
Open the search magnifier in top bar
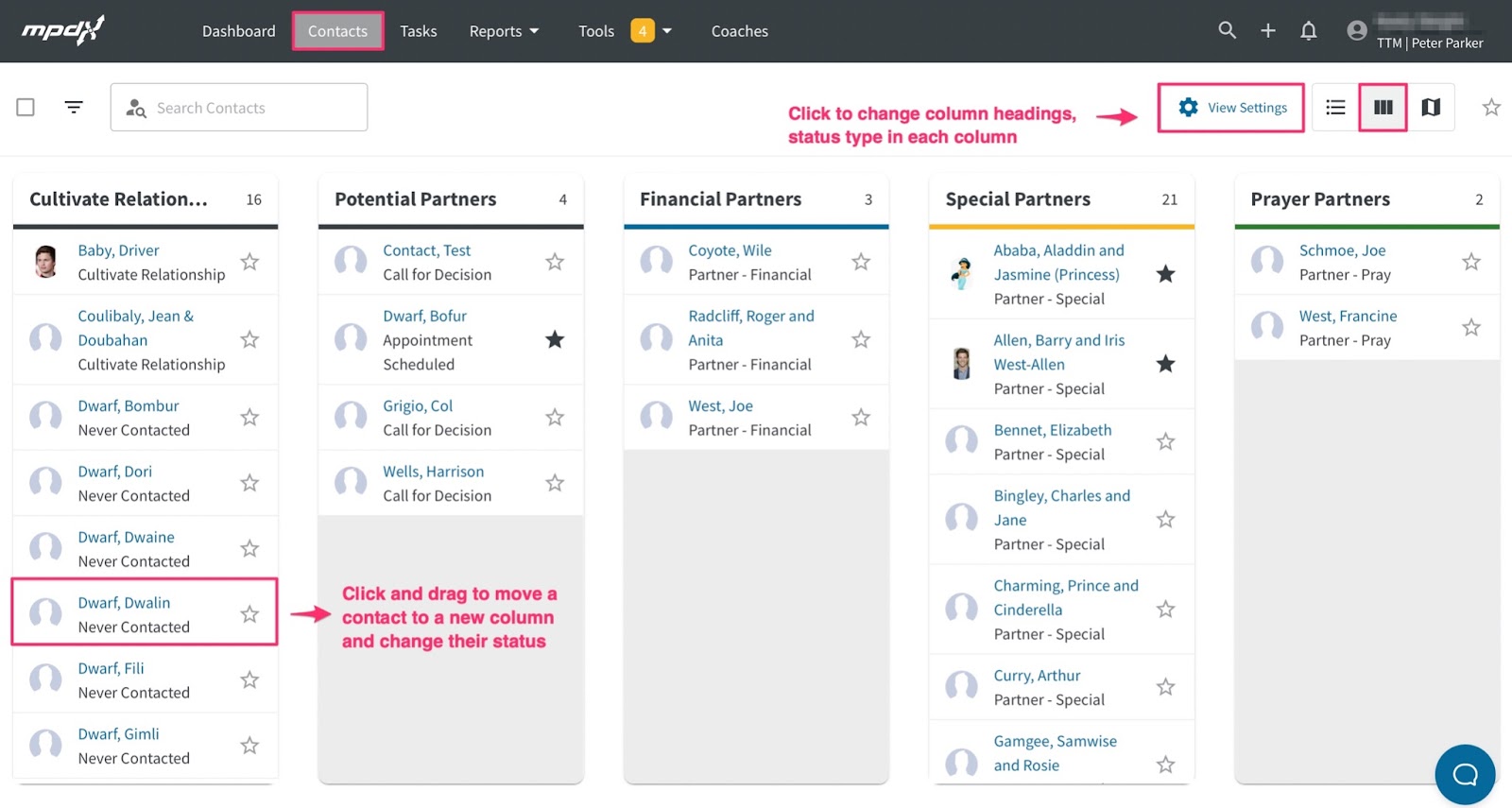pos(1227,30)
